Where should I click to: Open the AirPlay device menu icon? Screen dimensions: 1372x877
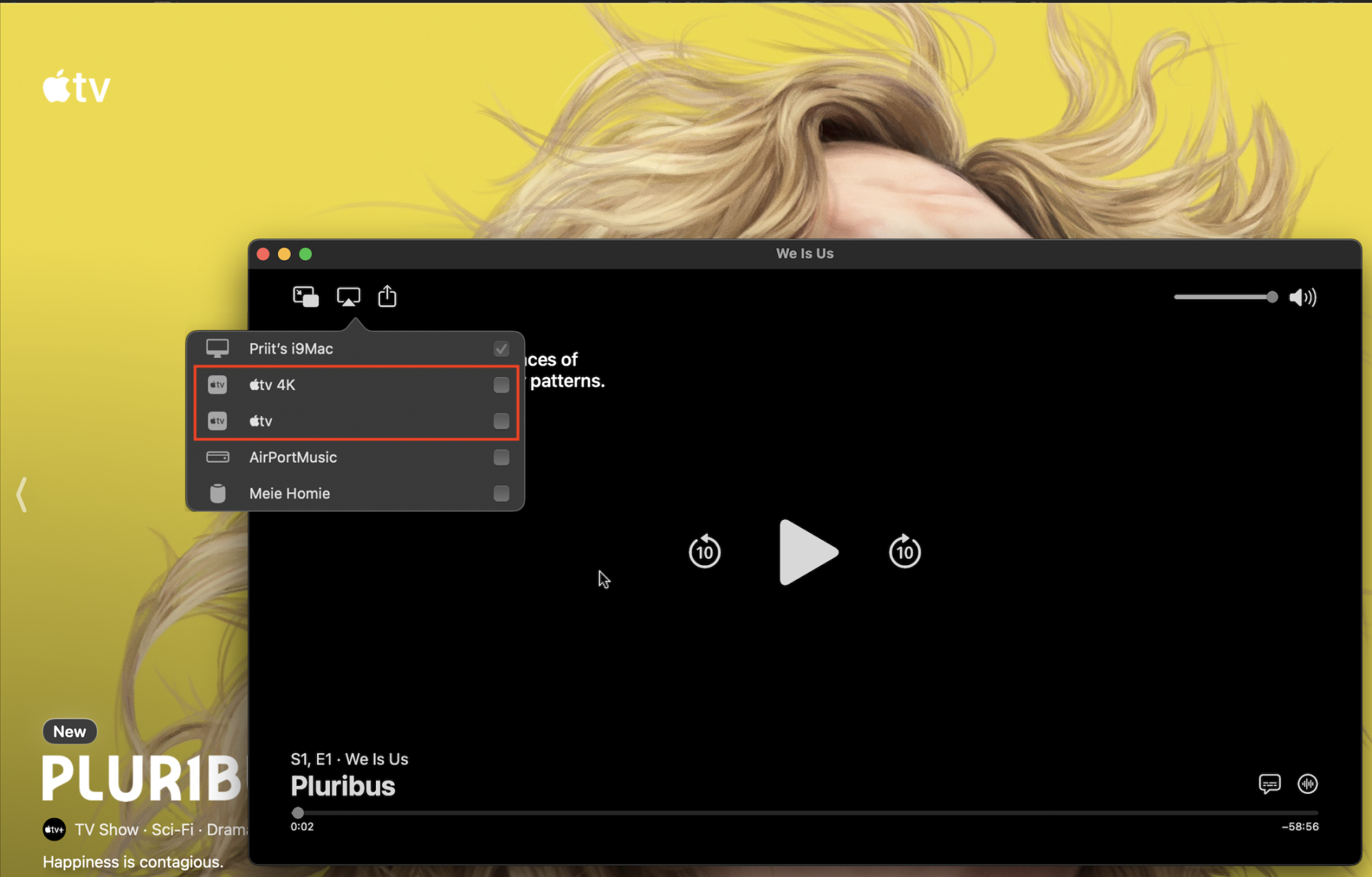[348, 297]
